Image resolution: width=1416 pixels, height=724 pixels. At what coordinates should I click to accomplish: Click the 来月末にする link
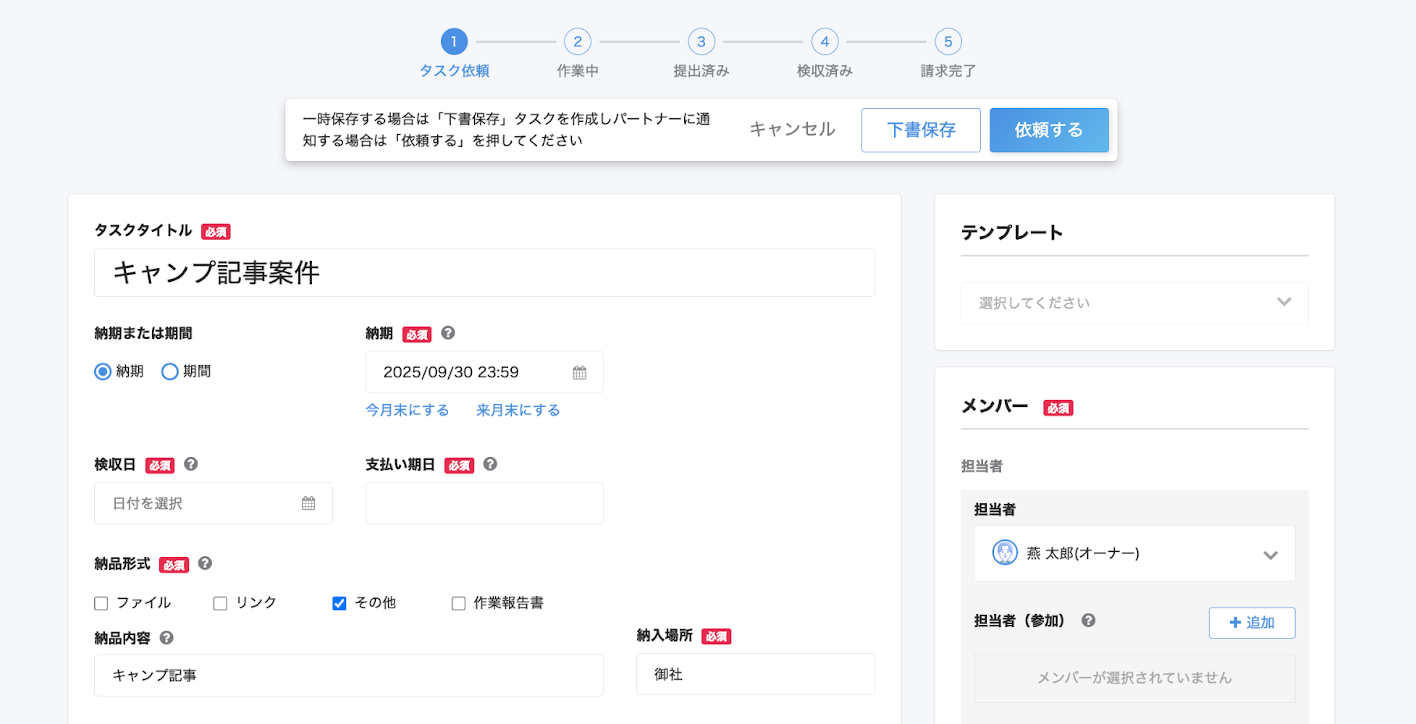[518, 410]
